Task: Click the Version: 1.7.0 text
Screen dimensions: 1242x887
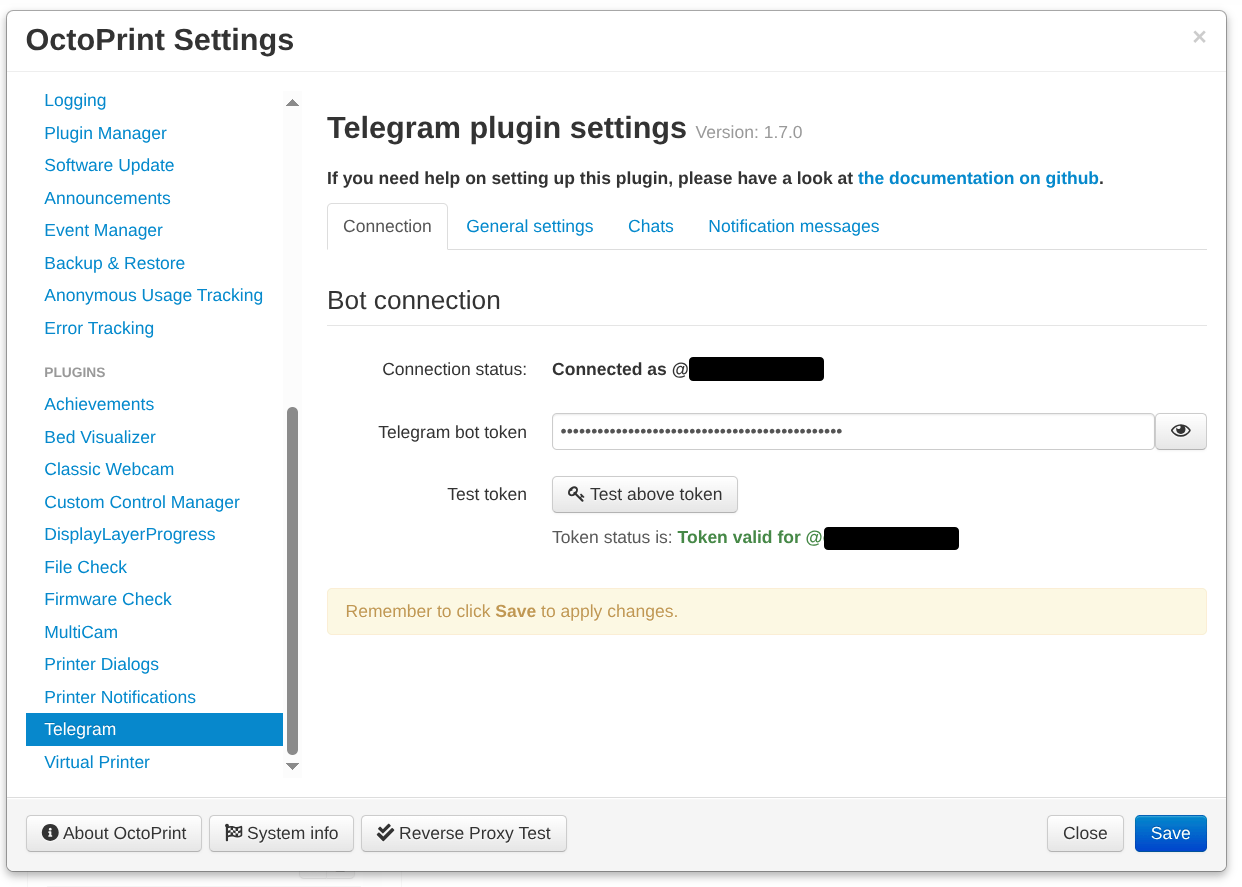Action: [x=749, y=132]
